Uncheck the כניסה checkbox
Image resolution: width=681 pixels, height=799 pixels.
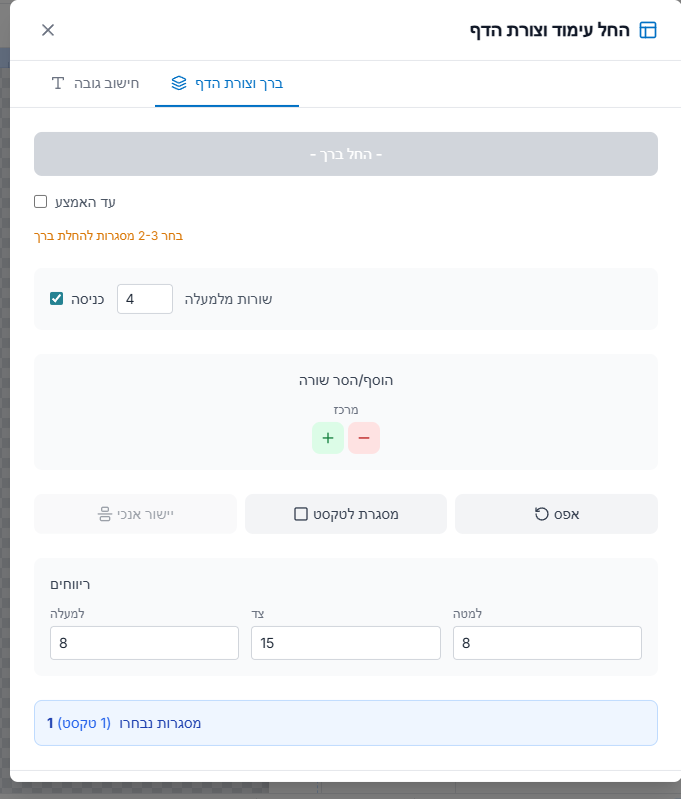[57, 298]
